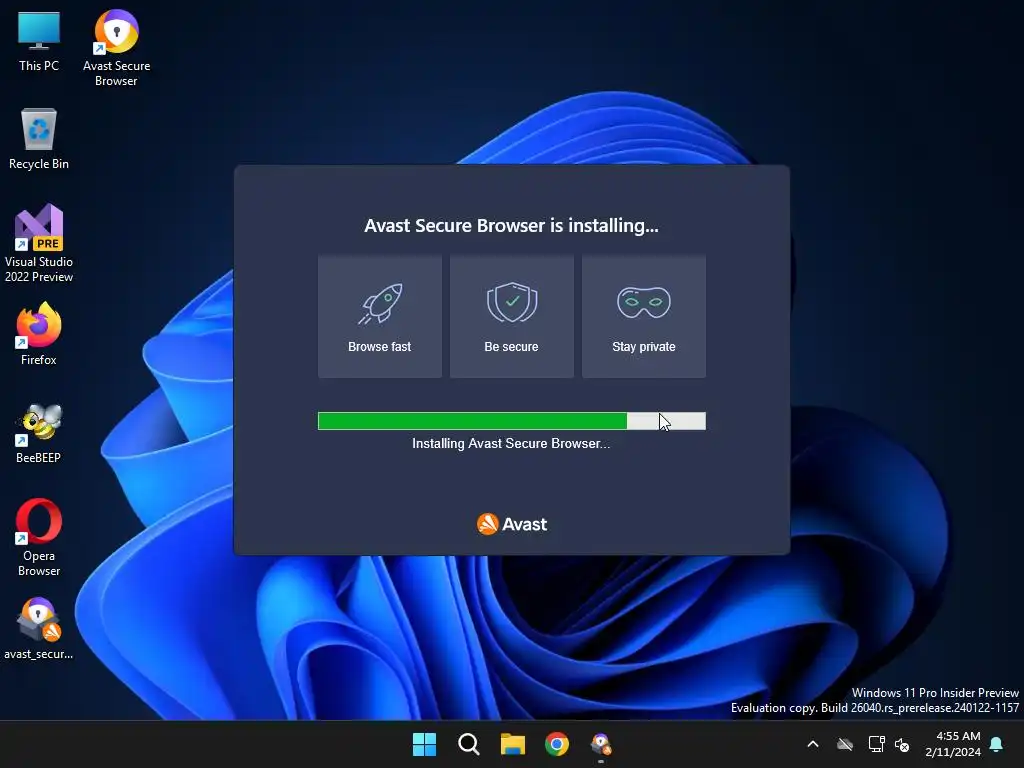Click the Be secure shield icon
The height and width of the screenshot is (768, 1024).
click(x=512, y=302)
